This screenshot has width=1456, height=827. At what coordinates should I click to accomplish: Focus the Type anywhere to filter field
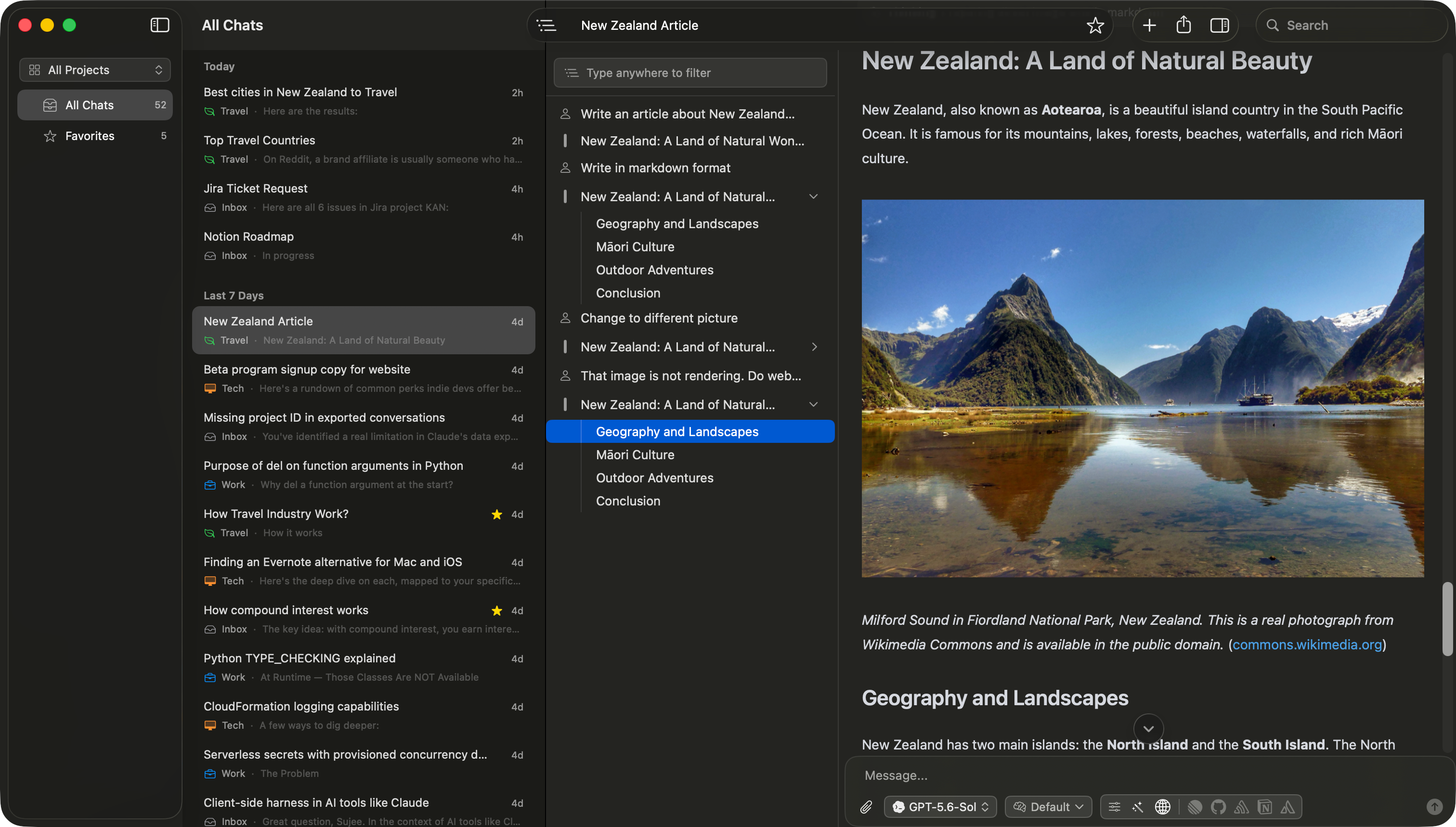[690, 73]
